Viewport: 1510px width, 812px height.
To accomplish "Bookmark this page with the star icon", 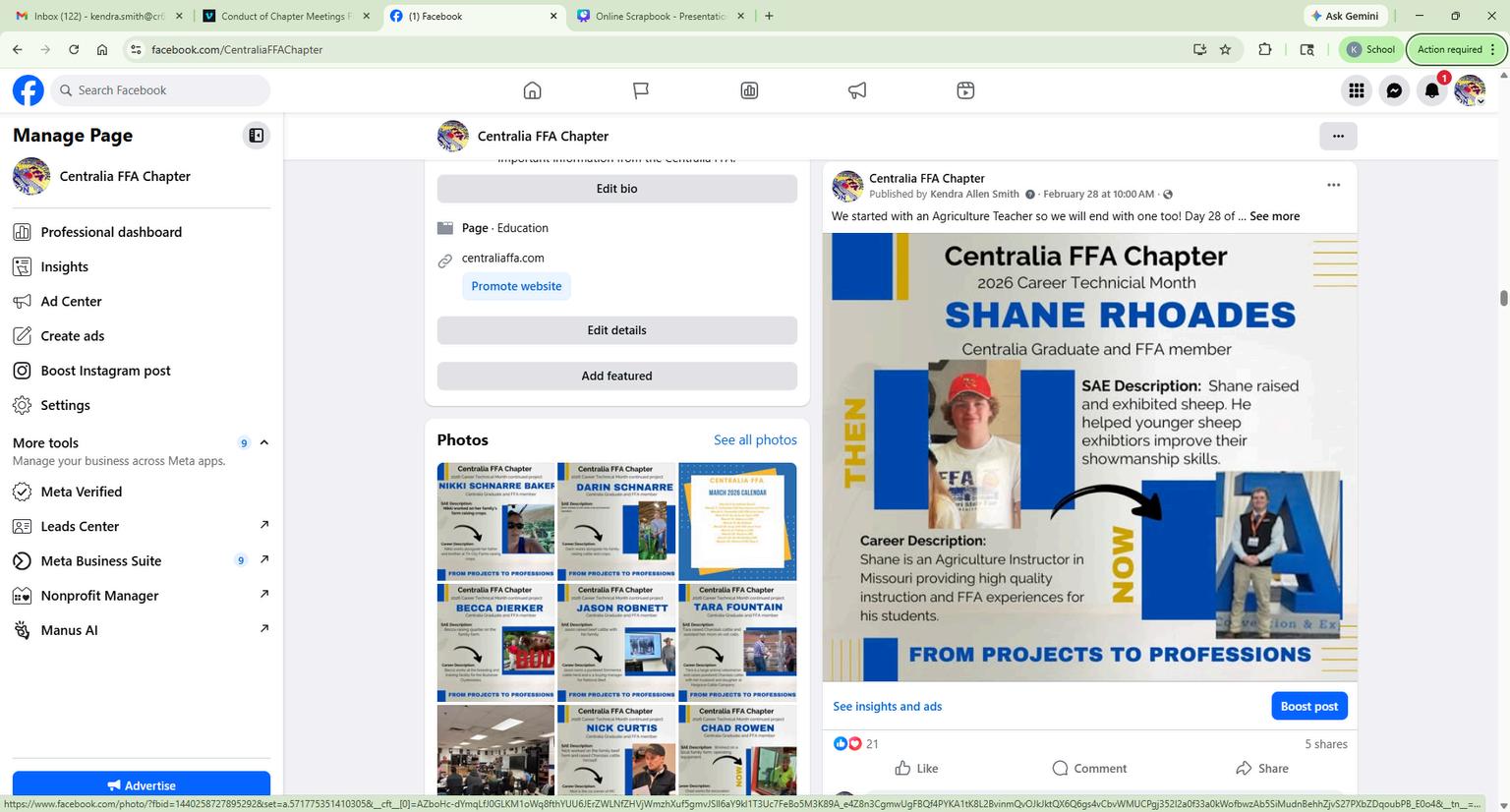I will coord(1225,49).
